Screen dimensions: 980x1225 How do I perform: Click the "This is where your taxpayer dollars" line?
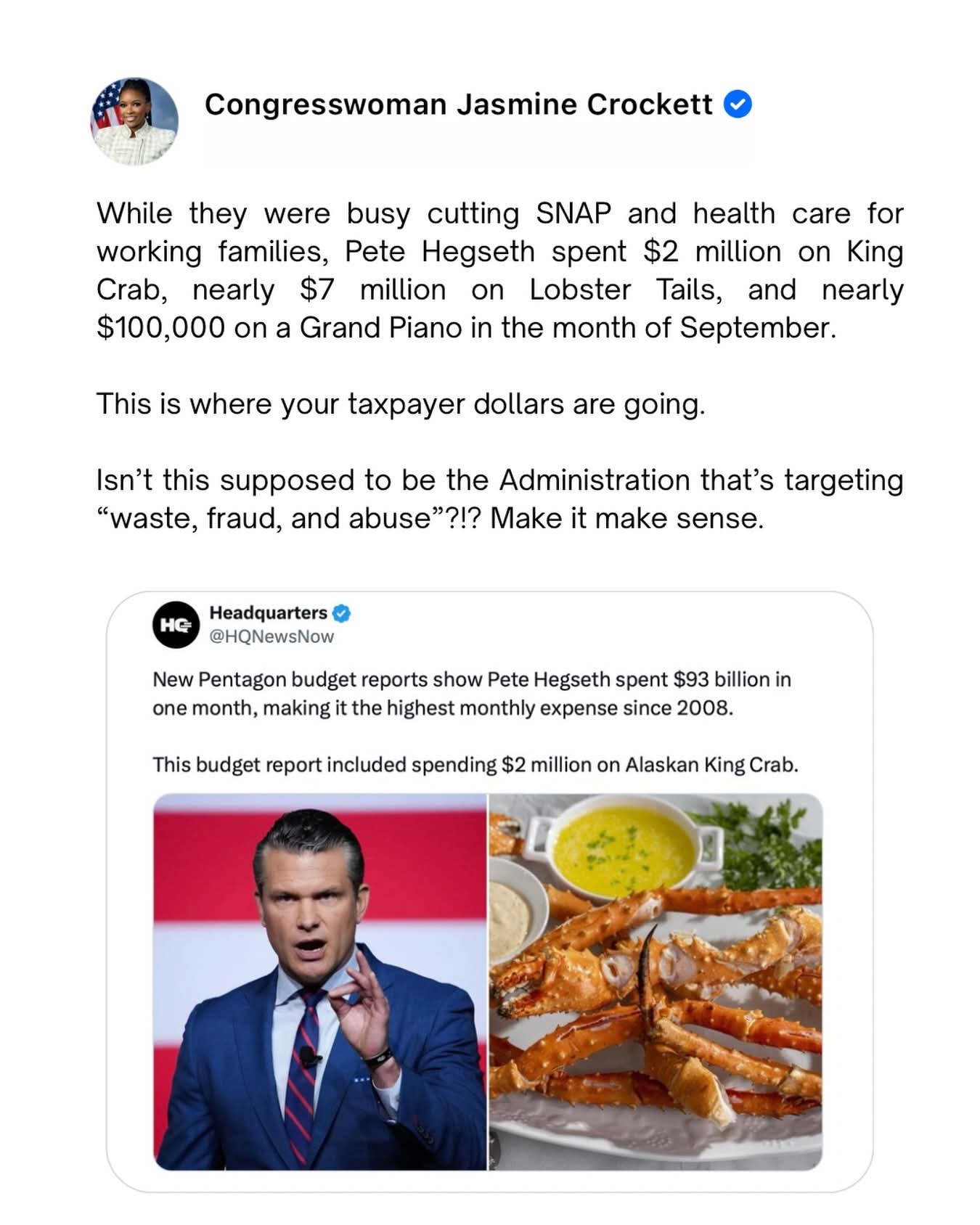point(400,404)
